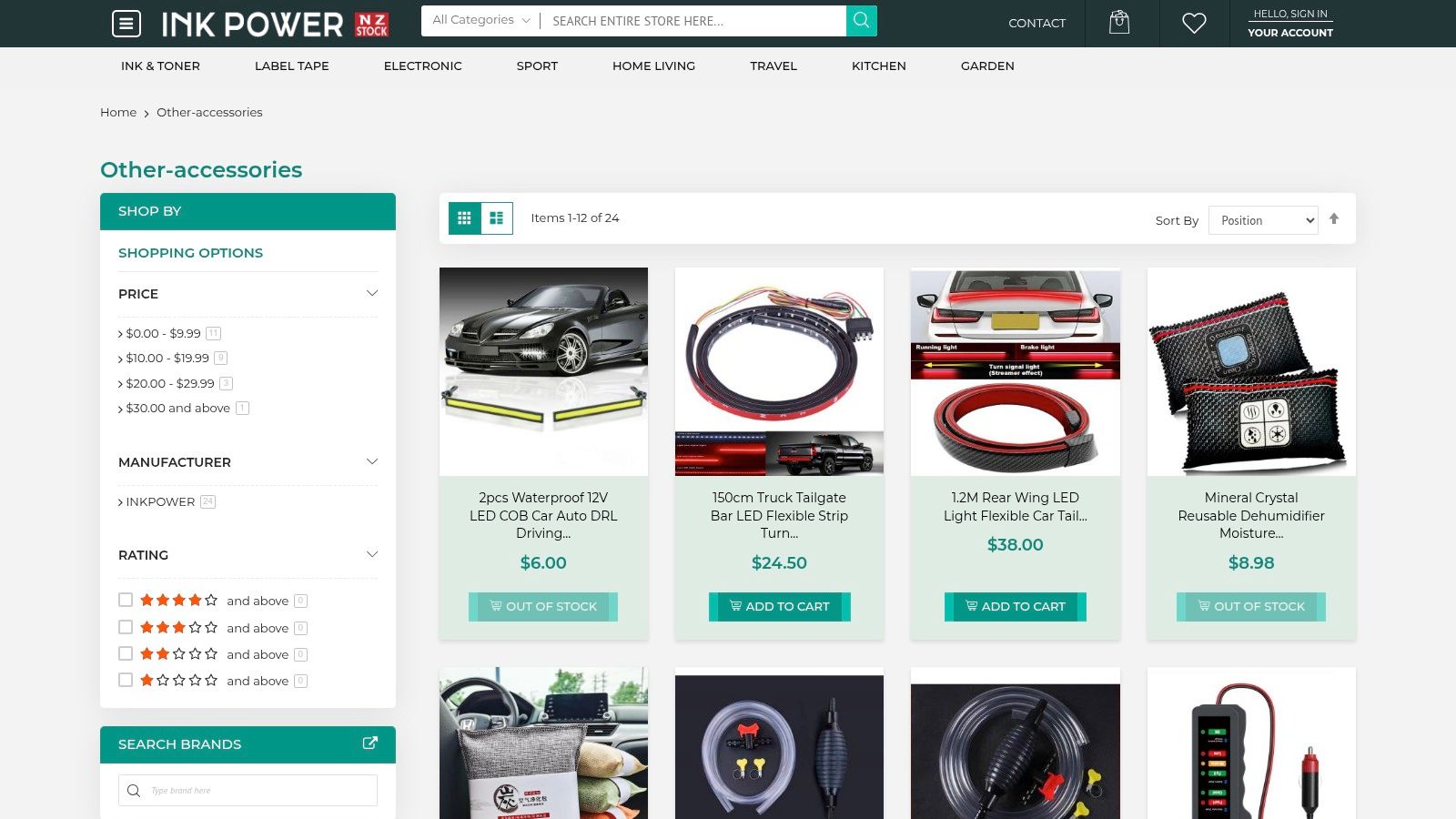Click the Ink Power NZ Stock logo
1456x819 pixels.
point(275,25)
